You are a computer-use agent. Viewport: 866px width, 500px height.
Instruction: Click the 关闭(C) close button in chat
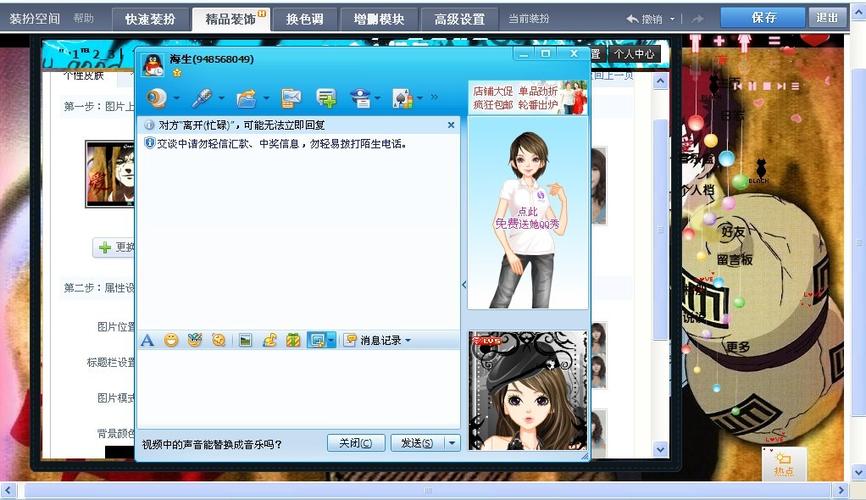coord(356,443)
